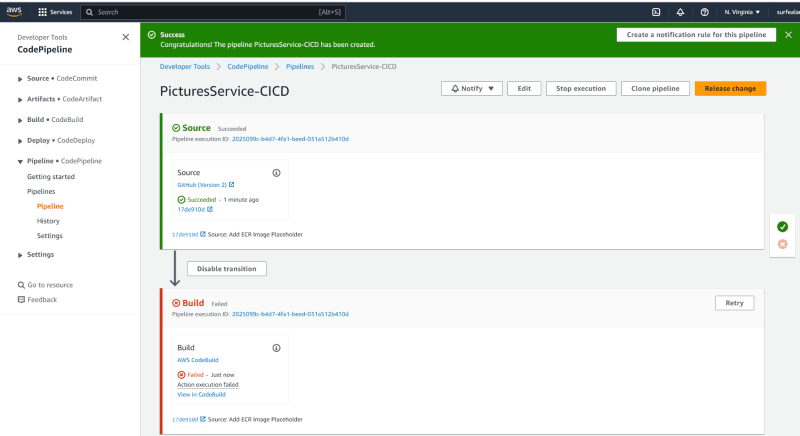Open the external link icon beside commit 17de910d in the Source card
Image resolution: width=800 pixels, height=436 pixels.
[210, 209]
